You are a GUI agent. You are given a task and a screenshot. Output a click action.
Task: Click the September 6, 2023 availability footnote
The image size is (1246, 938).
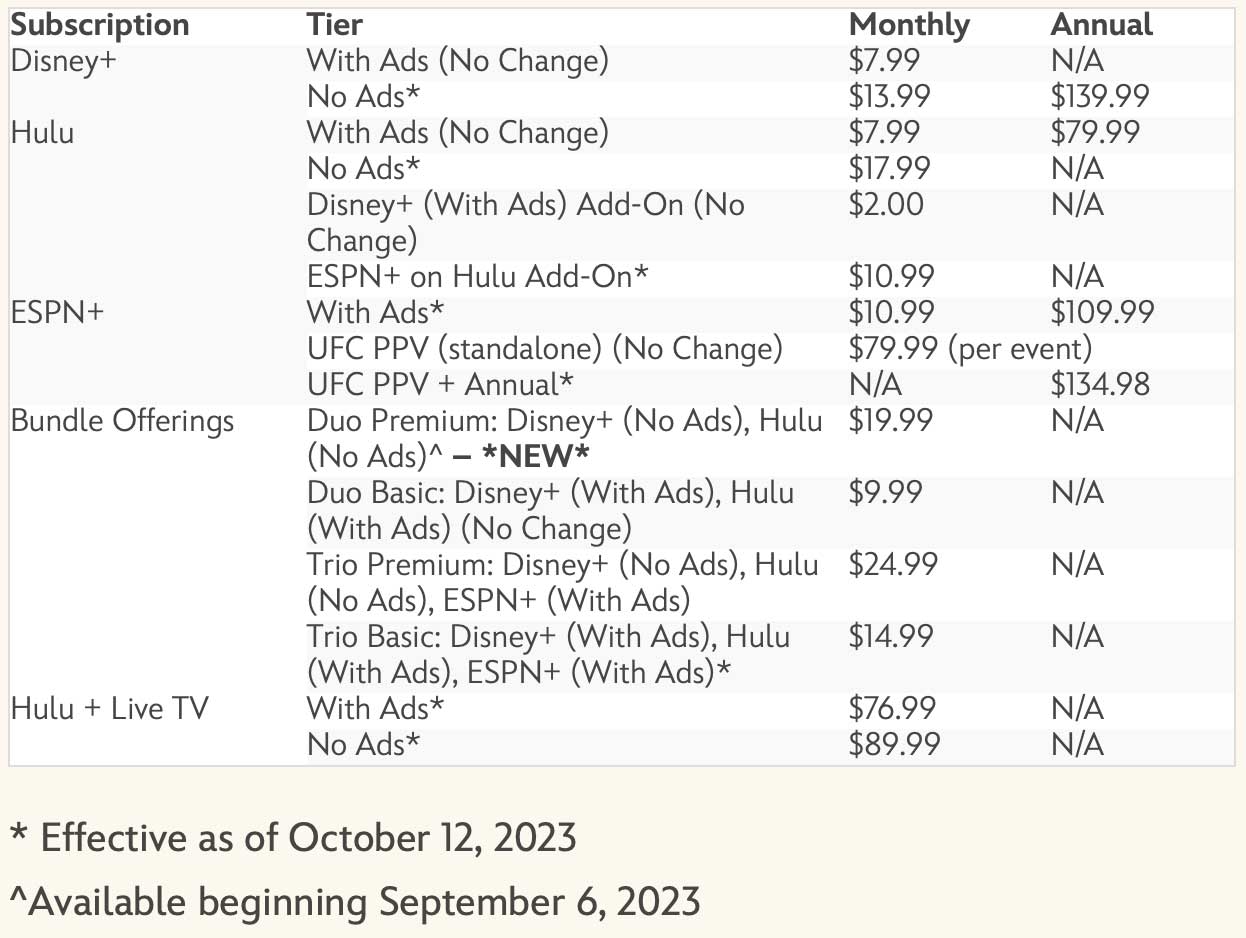pyautogui.click(x=354, y=902)
